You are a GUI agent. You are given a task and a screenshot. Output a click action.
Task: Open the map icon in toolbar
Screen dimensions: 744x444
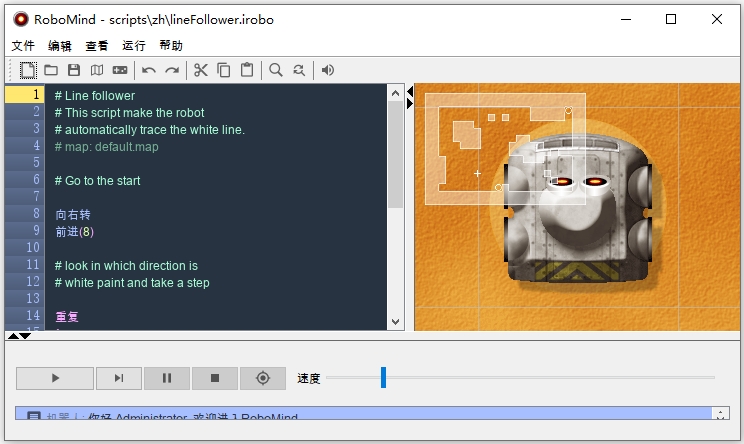[x=97, y=70]
